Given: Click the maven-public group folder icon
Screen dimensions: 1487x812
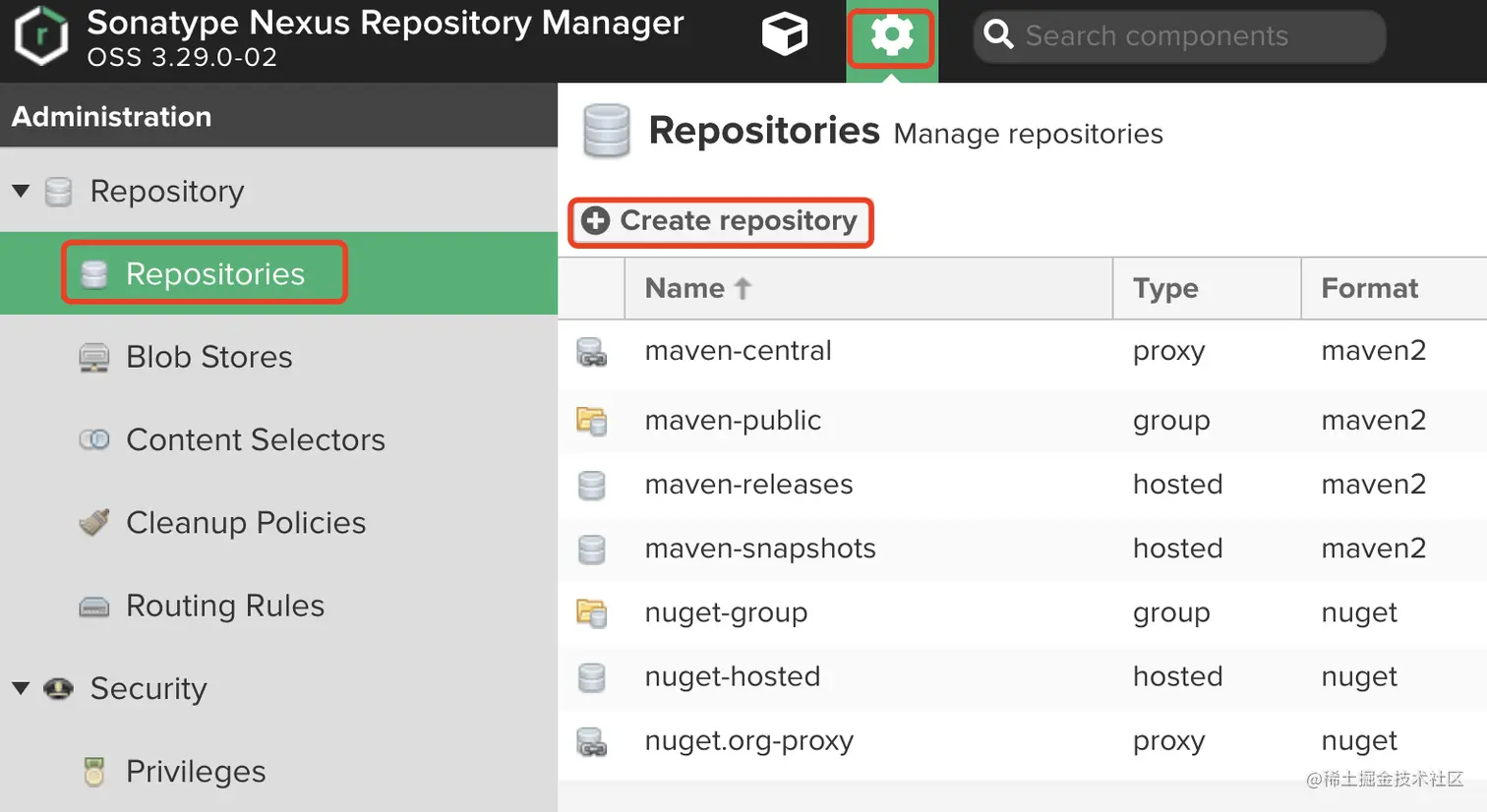Looking at the screenshot, I should tap(591, 421).
